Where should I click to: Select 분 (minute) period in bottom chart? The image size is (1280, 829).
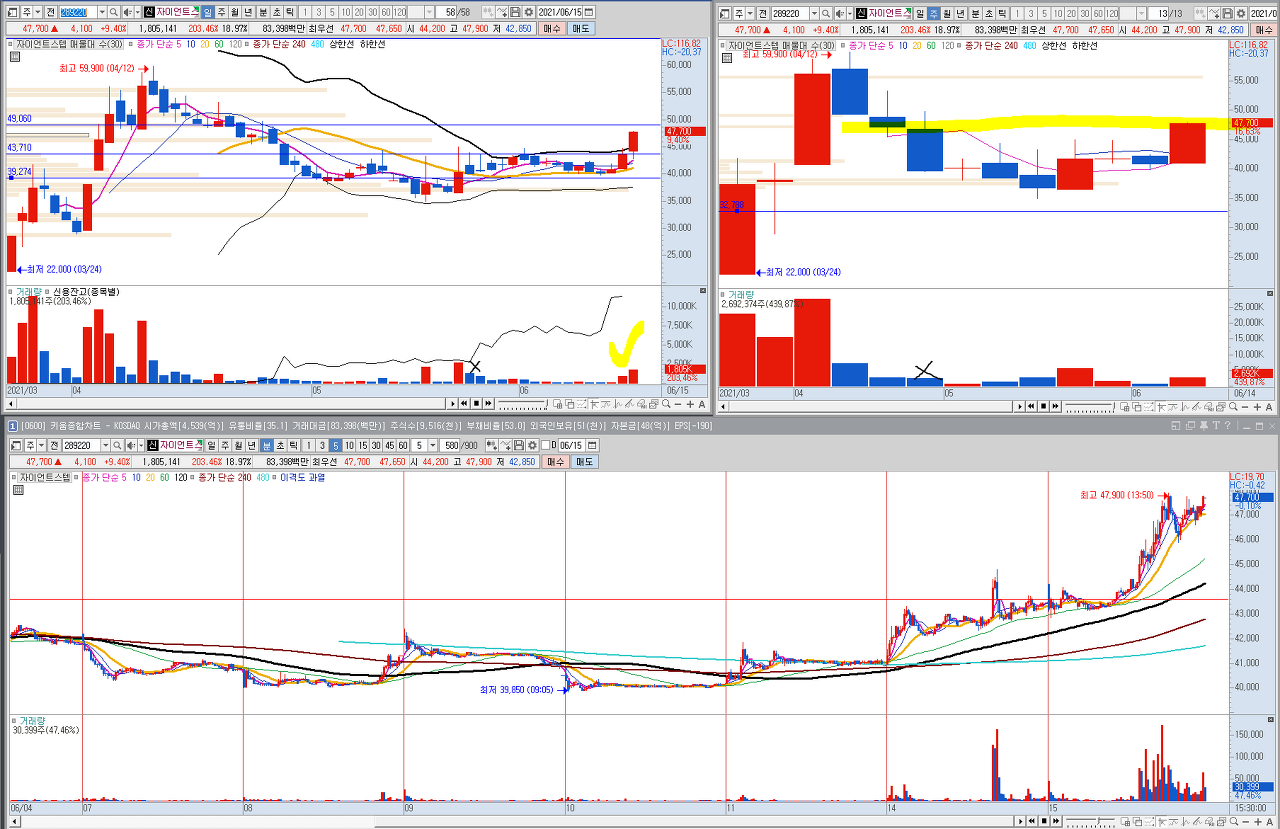click(x=266, y=444)
